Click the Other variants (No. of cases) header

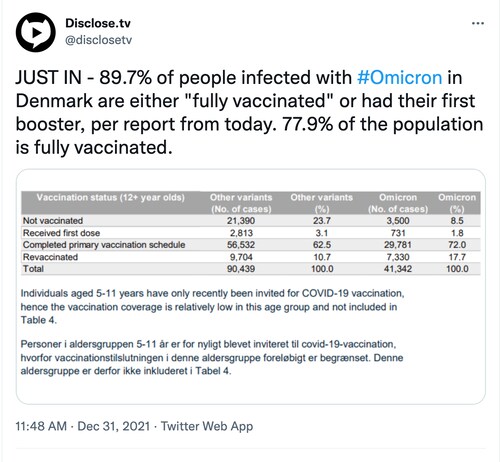[x=241, y=203]
